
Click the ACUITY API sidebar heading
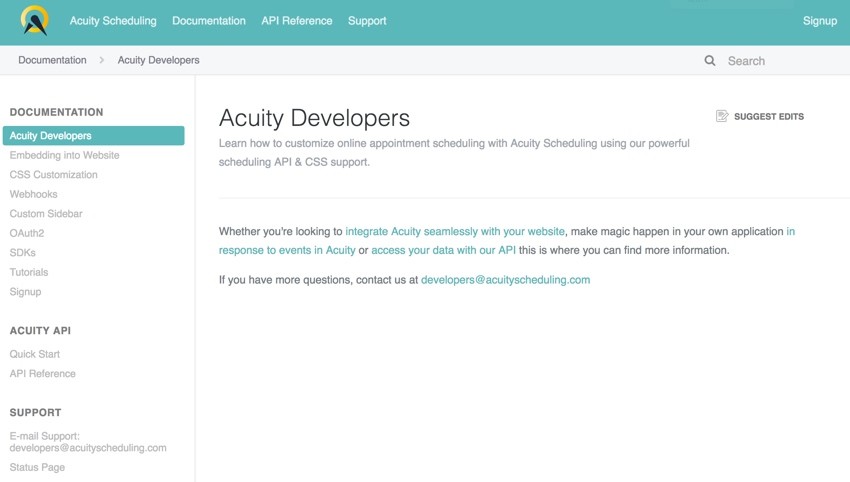pos(40,331)
